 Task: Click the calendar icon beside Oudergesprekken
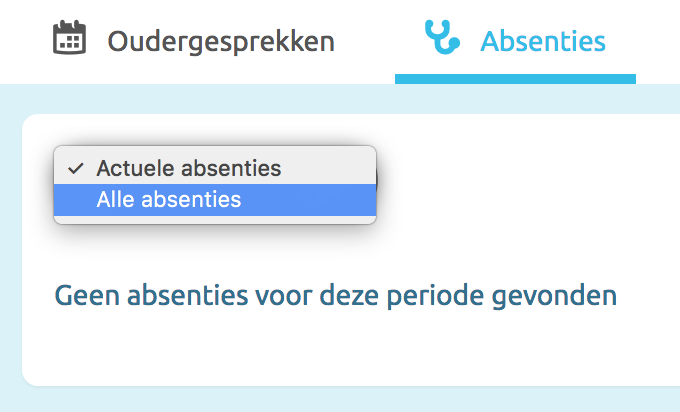[x=69, y=40]
